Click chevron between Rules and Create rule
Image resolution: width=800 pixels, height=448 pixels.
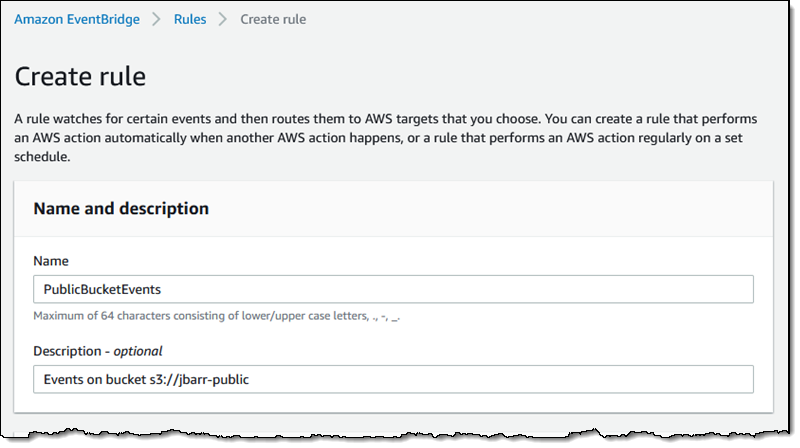click(224, 19)
